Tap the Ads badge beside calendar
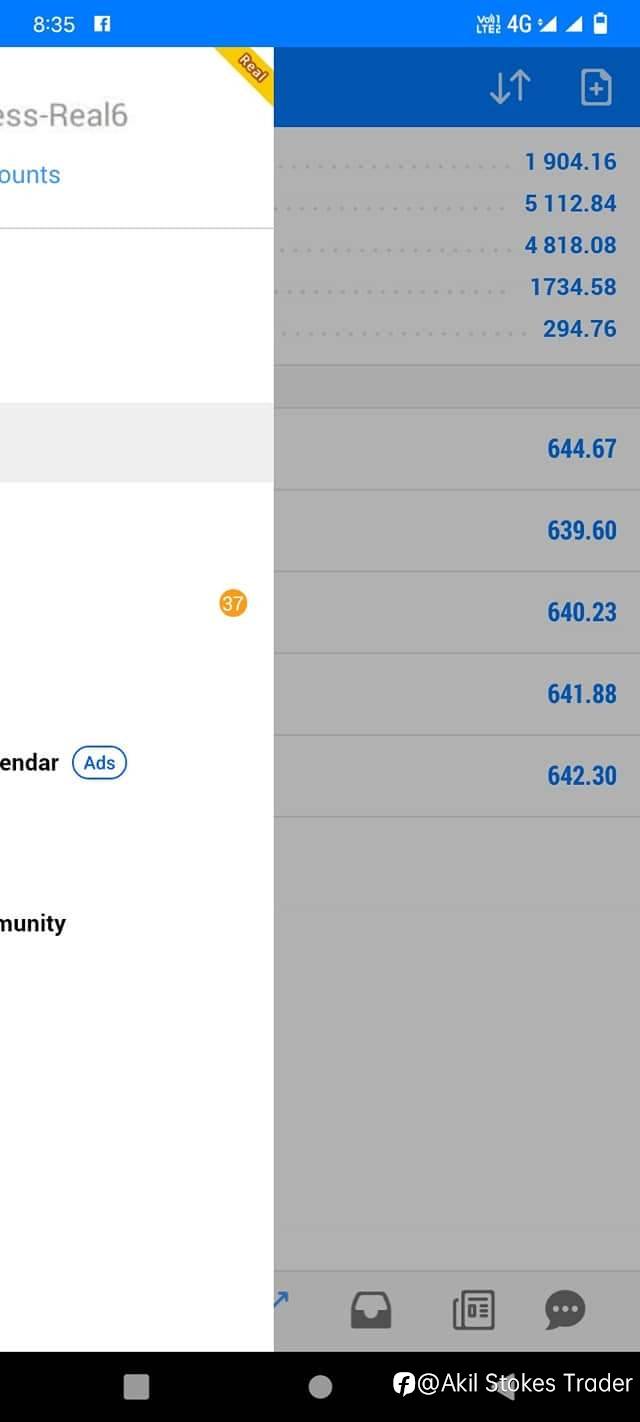The height and width of the screenshot is (1422, 640). click(x=99, y=763)
